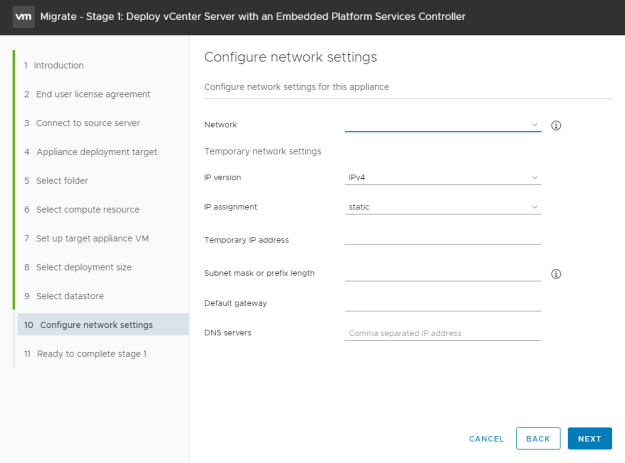Open step 9 Select datastore
The image size is (625, 463).
pos(64,296)
